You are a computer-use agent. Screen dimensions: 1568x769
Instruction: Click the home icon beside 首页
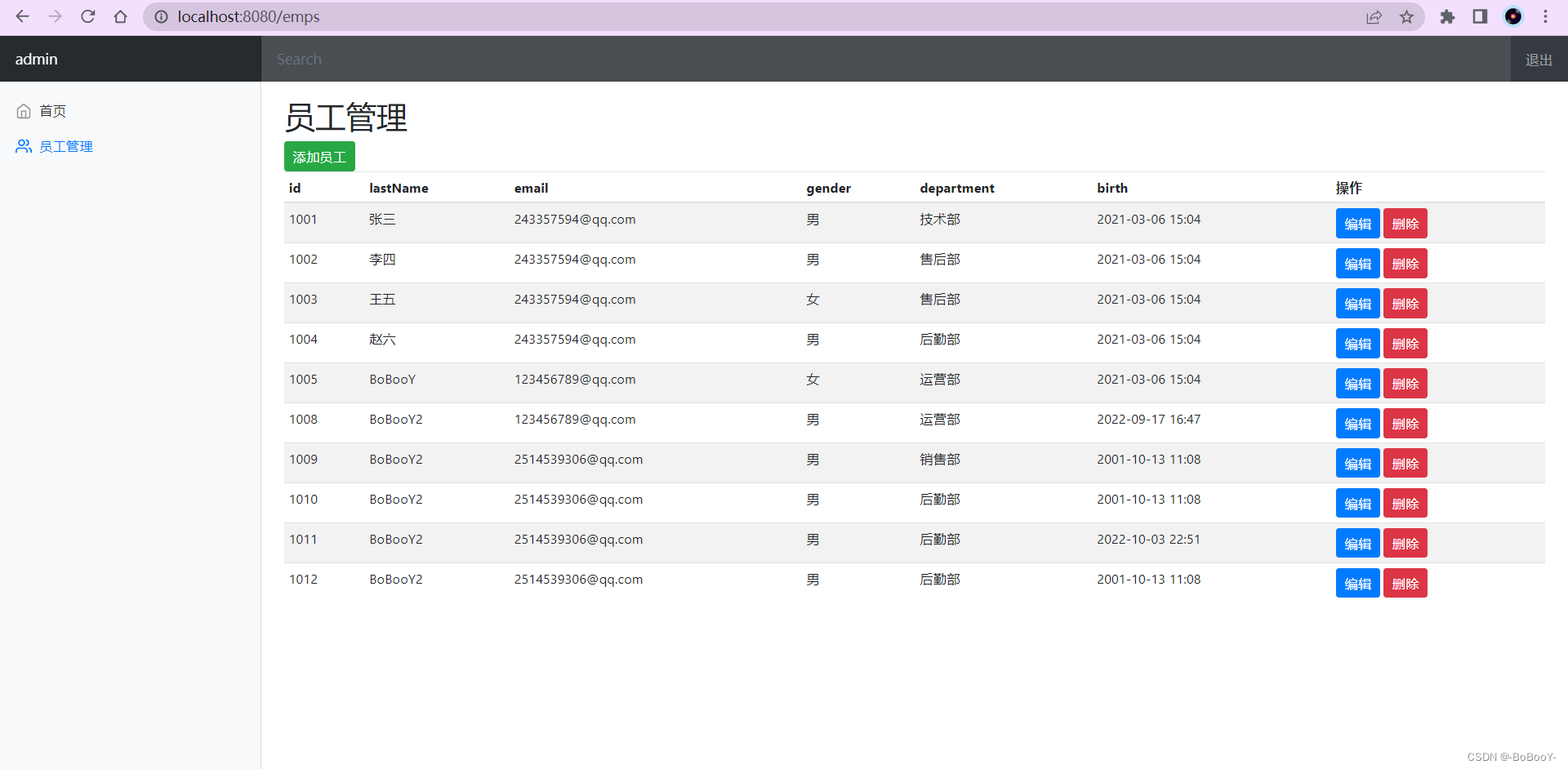click(x=24, y=111)
